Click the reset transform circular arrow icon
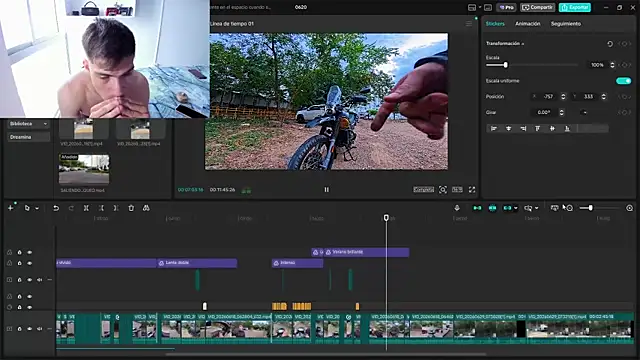This screenshot has width=640, height=360. pos(610,44)
